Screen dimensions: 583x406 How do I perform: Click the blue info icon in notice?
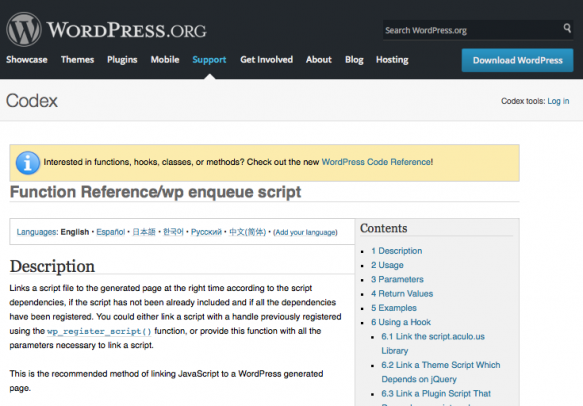(x=28, y=163)
